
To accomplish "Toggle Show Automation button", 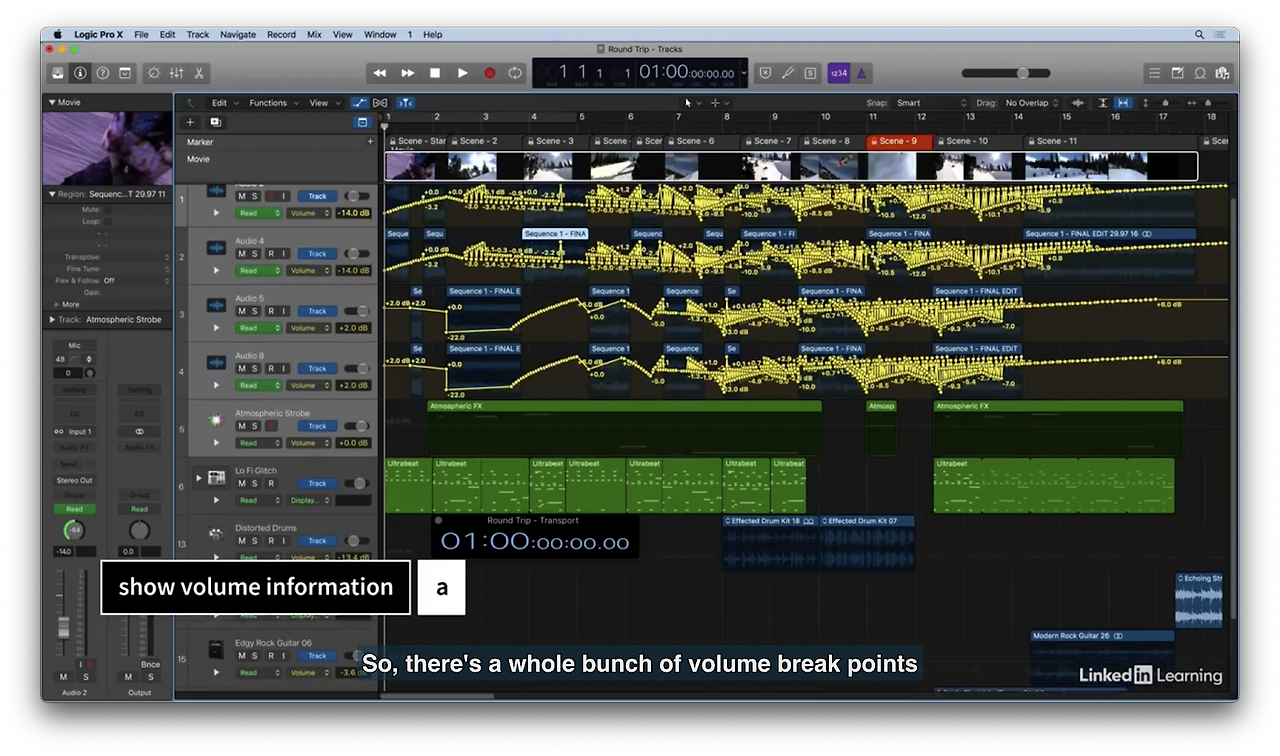I will pos(359,103).
